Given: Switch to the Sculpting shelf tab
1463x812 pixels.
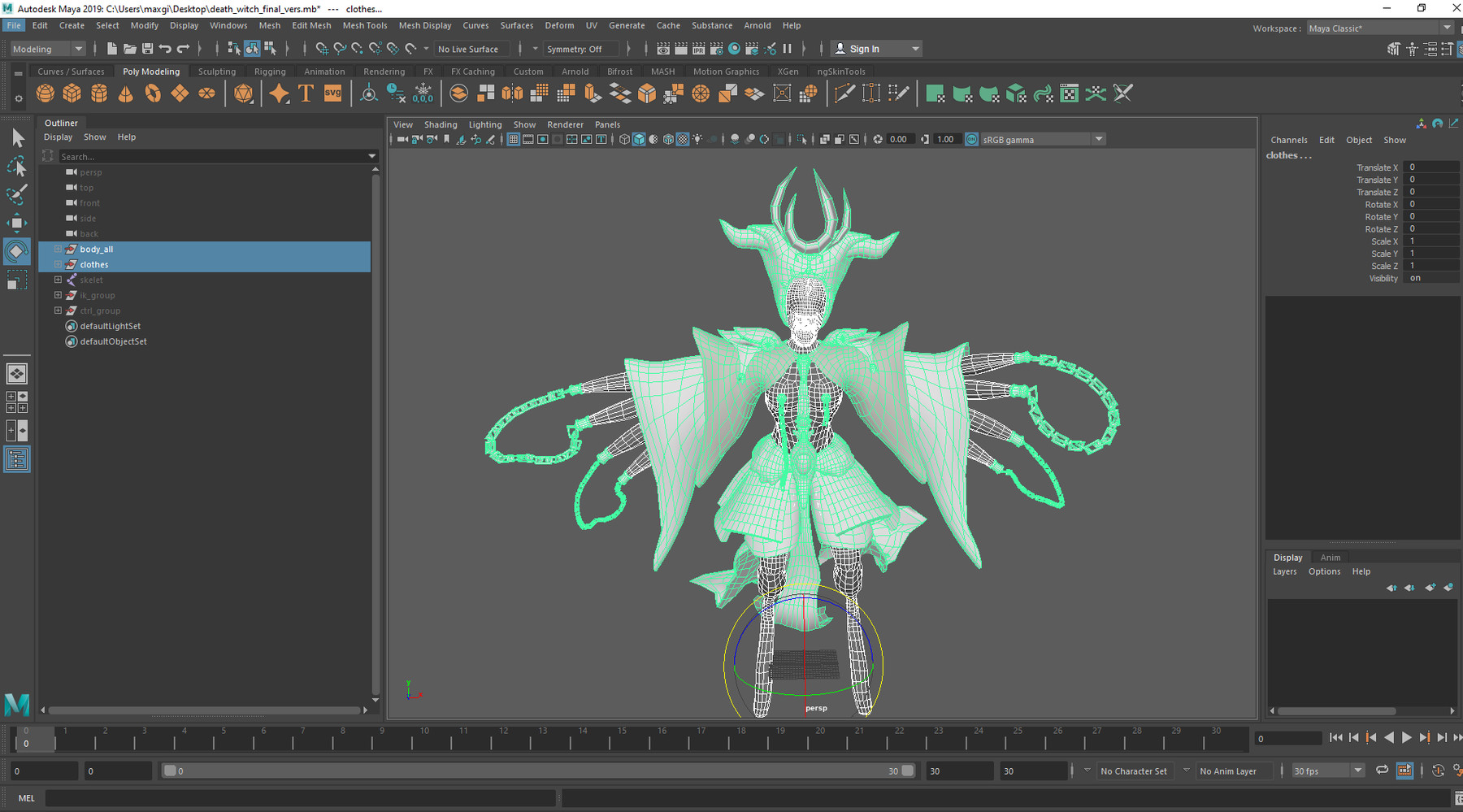Looking at the screenshot, I should 216,71.
